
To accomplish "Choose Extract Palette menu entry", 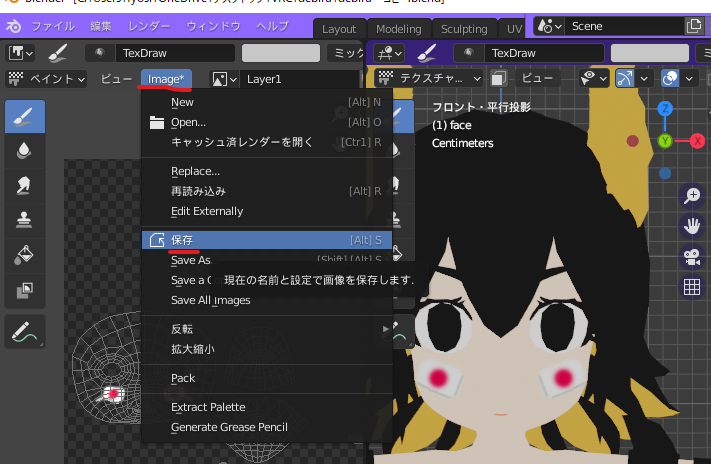I will (267, 407).
